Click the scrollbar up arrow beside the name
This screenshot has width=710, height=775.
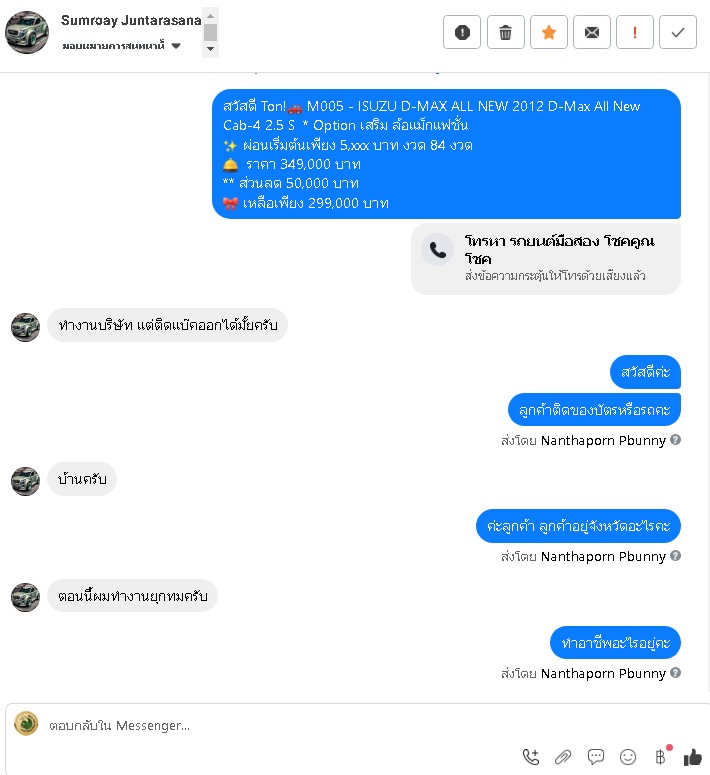point(211,16)
